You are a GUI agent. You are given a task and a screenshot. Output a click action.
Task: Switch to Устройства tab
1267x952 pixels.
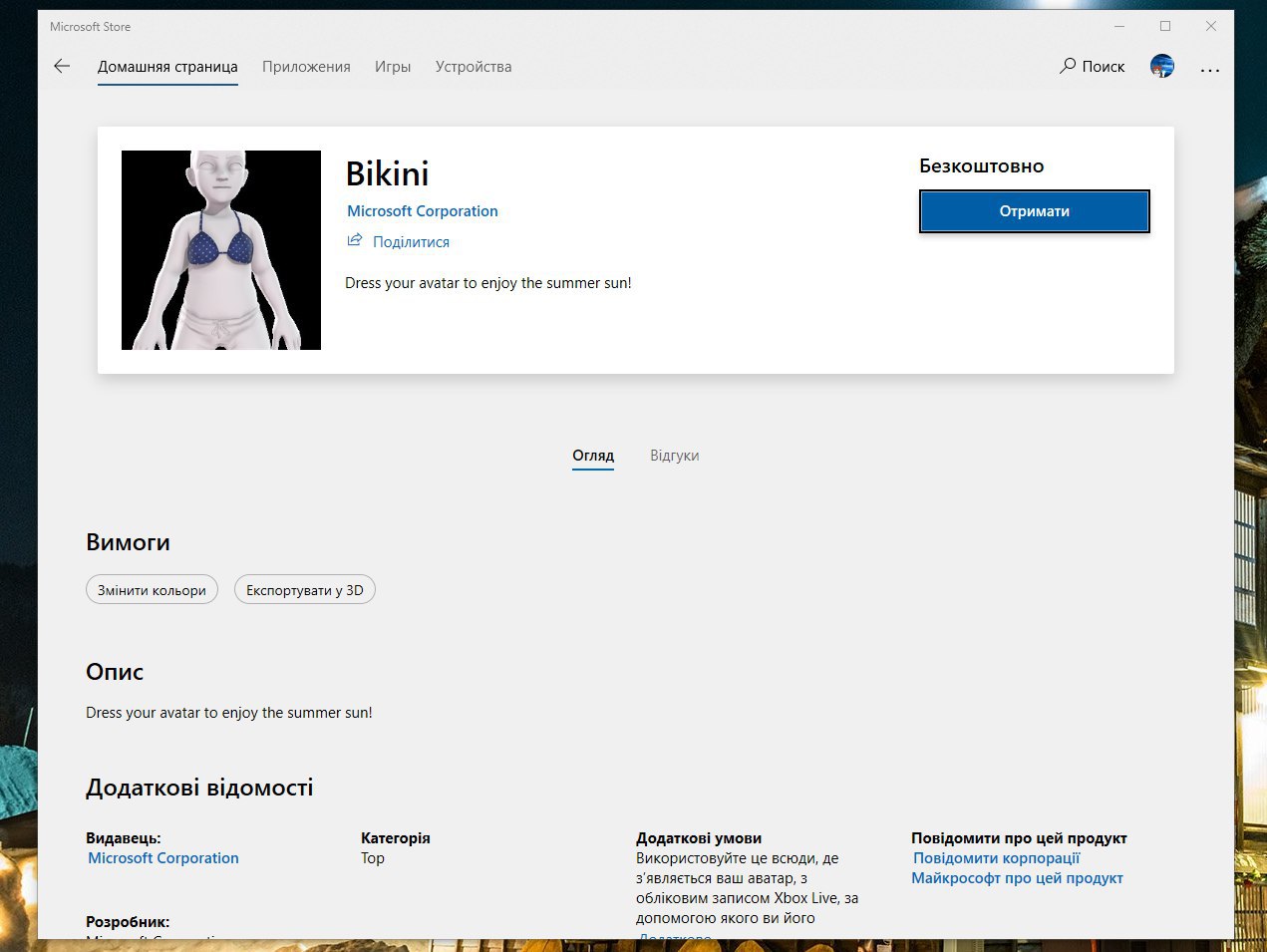[x=474, y=67]
